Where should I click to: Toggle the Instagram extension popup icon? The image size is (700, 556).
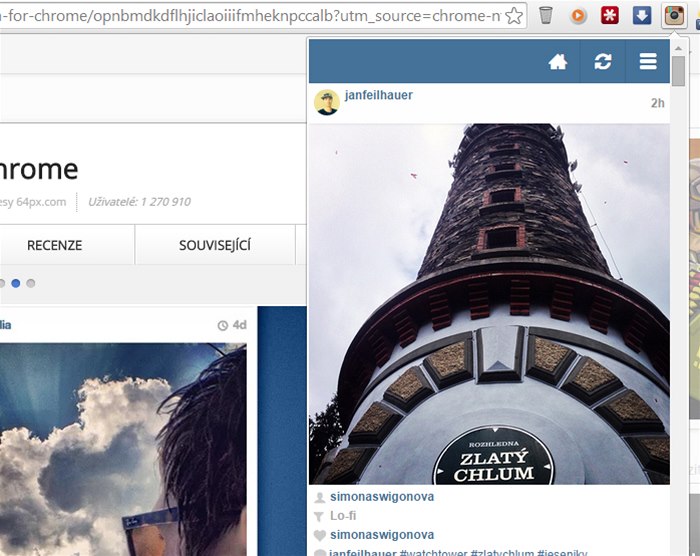(x=674, y=15)
